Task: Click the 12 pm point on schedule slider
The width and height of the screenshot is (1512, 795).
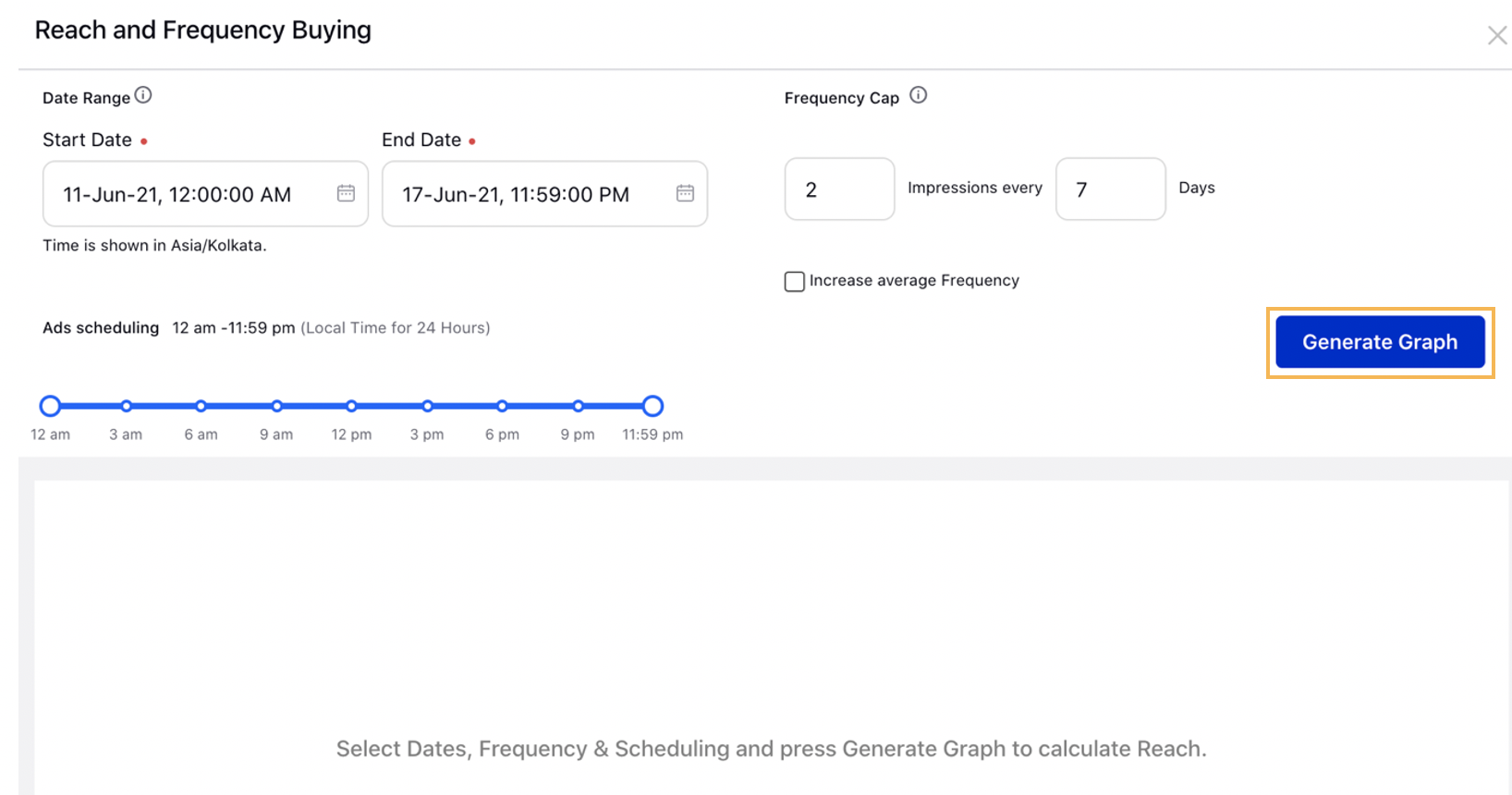Action: click(x=352, y=406)
